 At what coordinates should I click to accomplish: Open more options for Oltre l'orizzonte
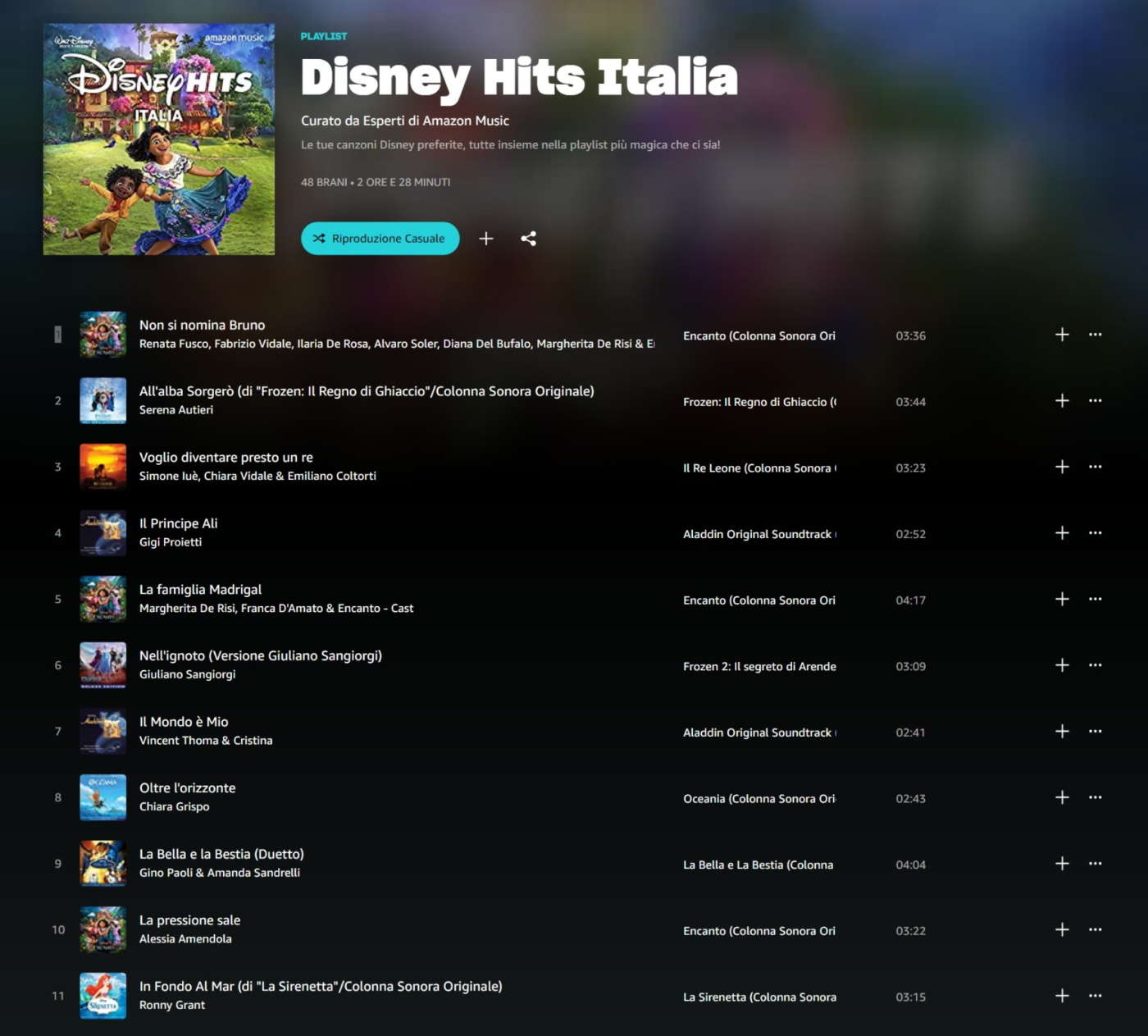click(1096, 797)
